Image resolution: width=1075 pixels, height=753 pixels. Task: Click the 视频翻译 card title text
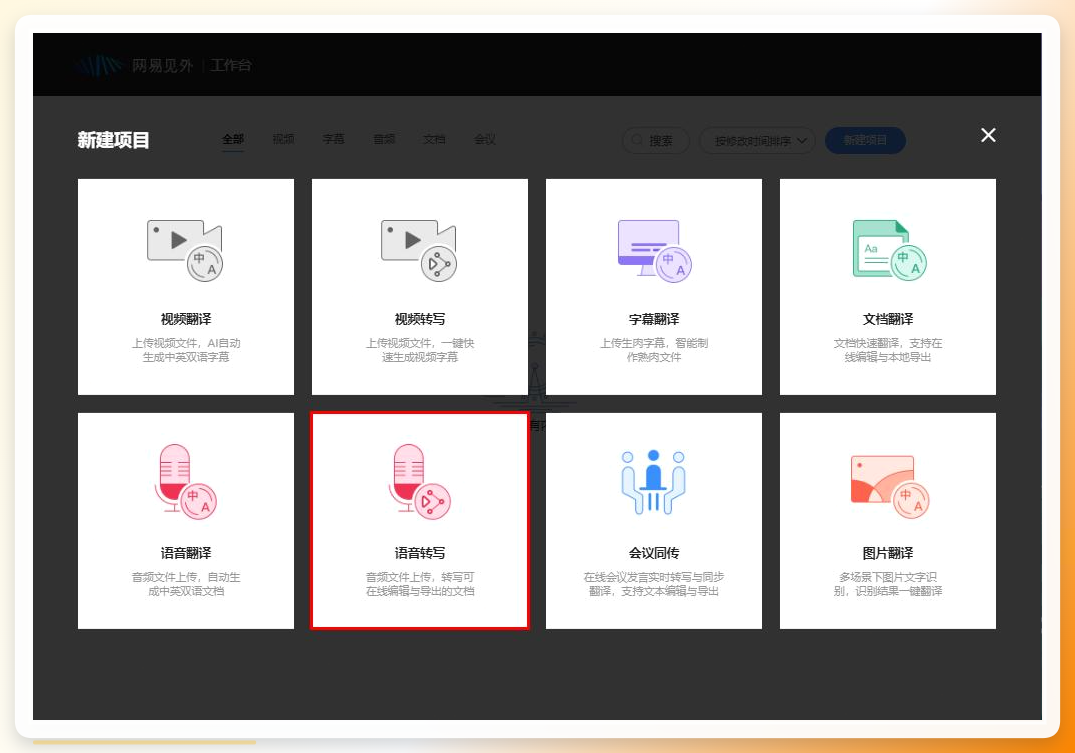tap(186, 319)
